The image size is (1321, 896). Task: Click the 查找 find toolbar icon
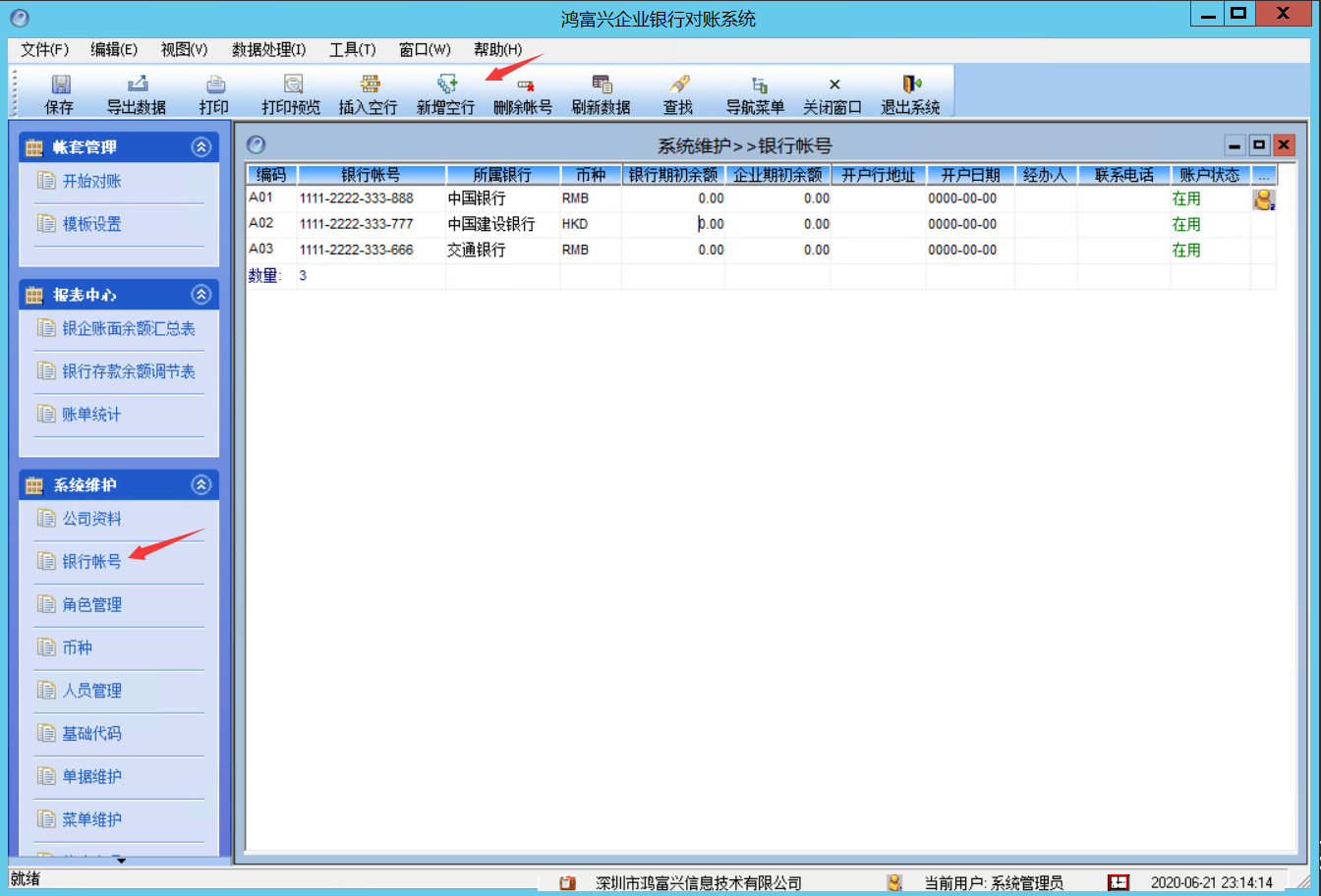click(678, 84)
